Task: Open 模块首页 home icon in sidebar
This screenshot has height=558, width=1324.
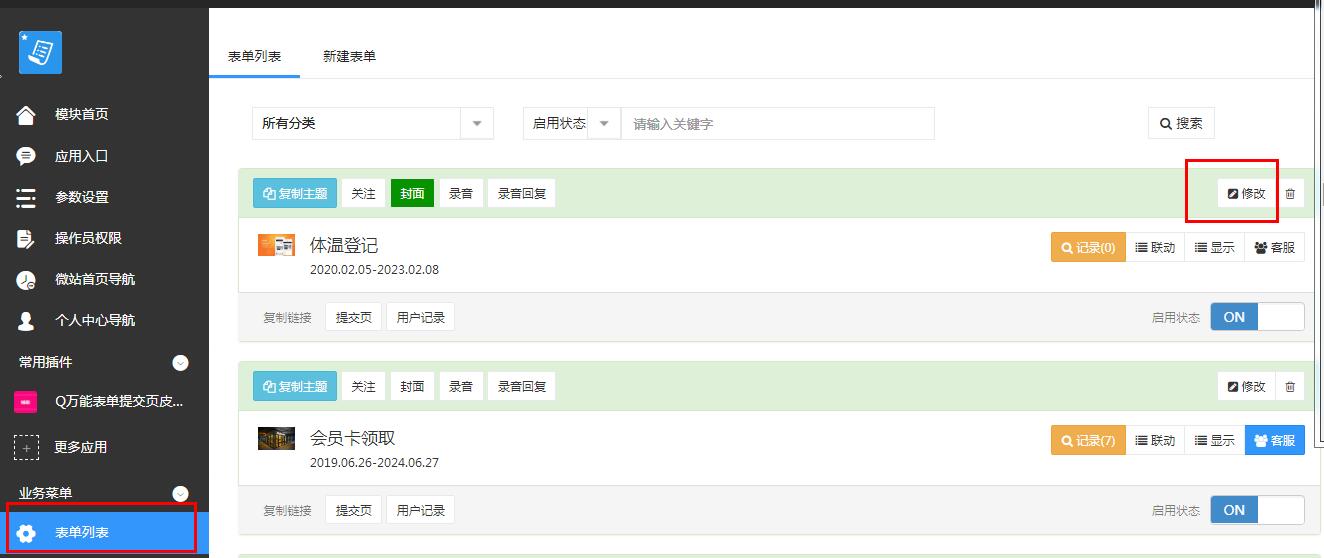Action: (26, 115)
